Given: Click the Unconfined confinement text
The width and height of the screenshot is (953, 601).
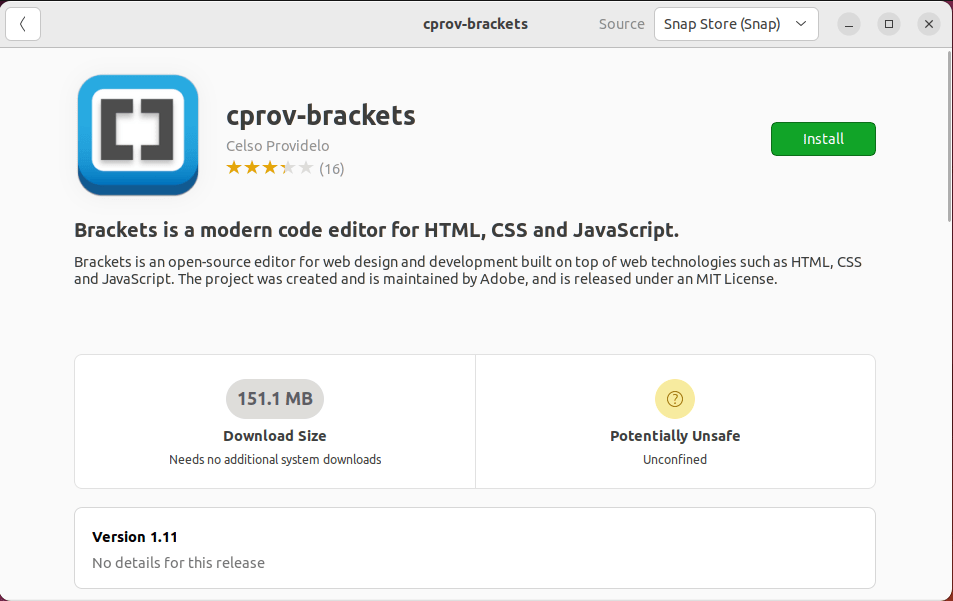Looking at the screenshot, I should tap(674, 459).
